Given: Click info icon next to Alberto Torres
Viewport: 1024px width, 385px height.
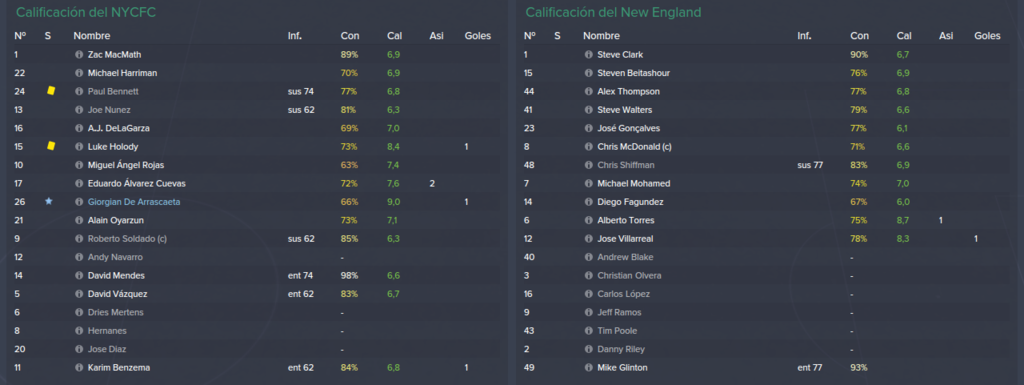Looking at the screenshot, I should pos(588,221).
